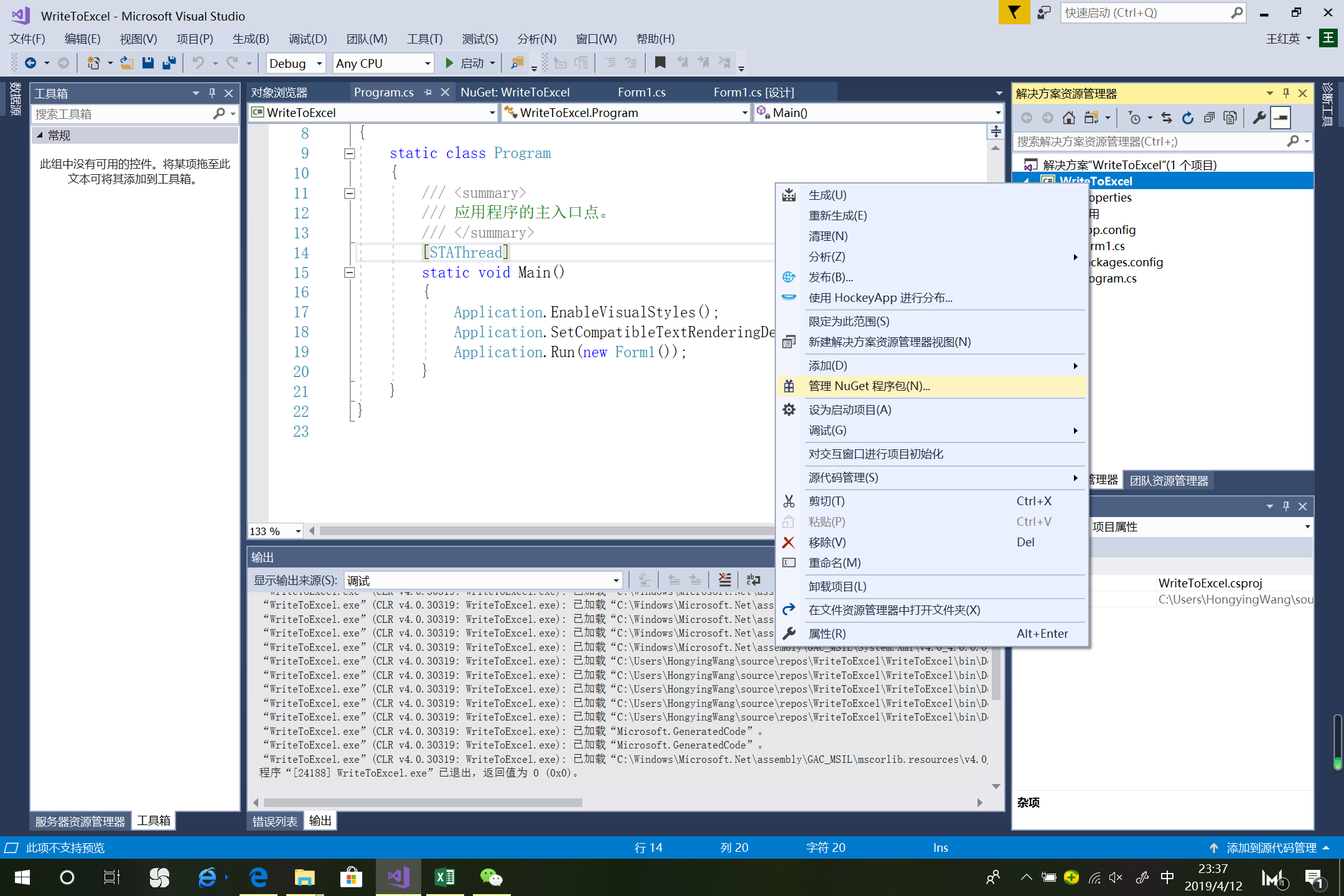Click the Refresh icon in Solution Explorer
1344x896 pixels.
coord(1187,118)
